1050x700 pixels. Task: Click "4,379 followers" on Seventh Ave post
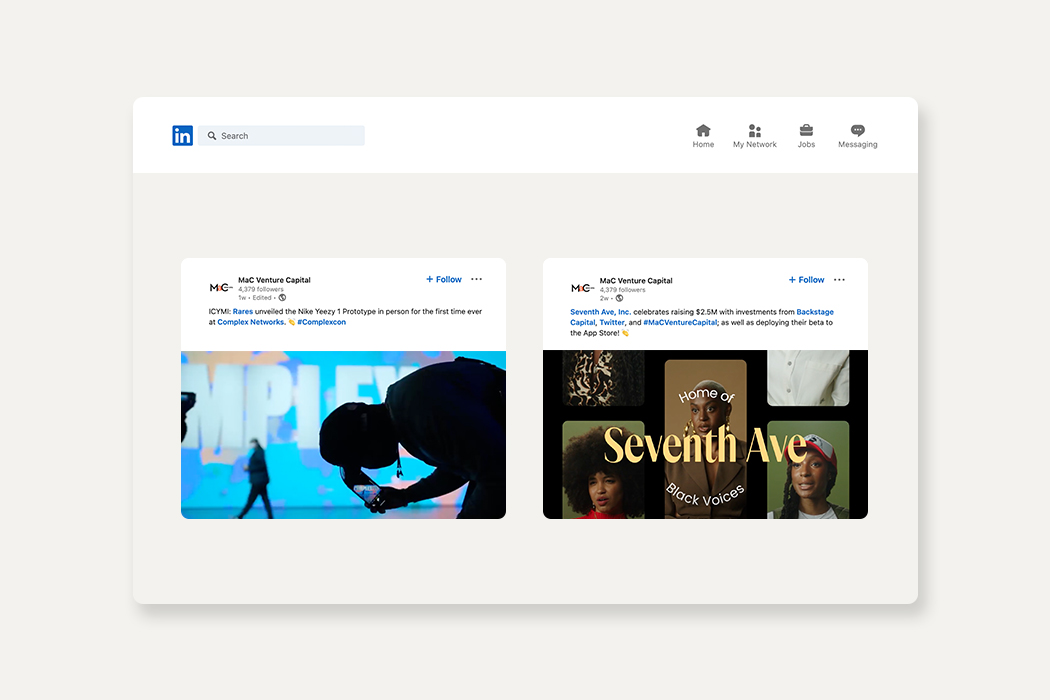tap(623, 290)
